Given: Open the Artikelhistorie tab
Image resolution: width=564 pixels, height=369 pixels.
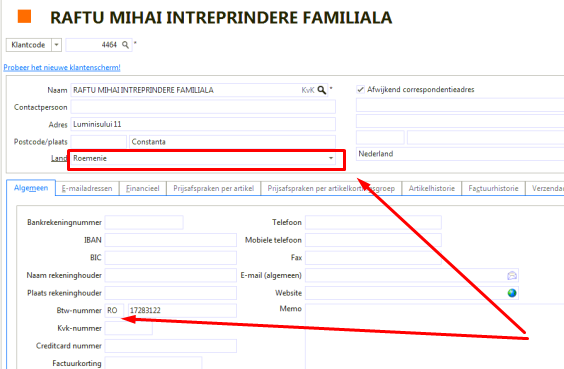Looking at the screenshot, I should tap(432, 188).
